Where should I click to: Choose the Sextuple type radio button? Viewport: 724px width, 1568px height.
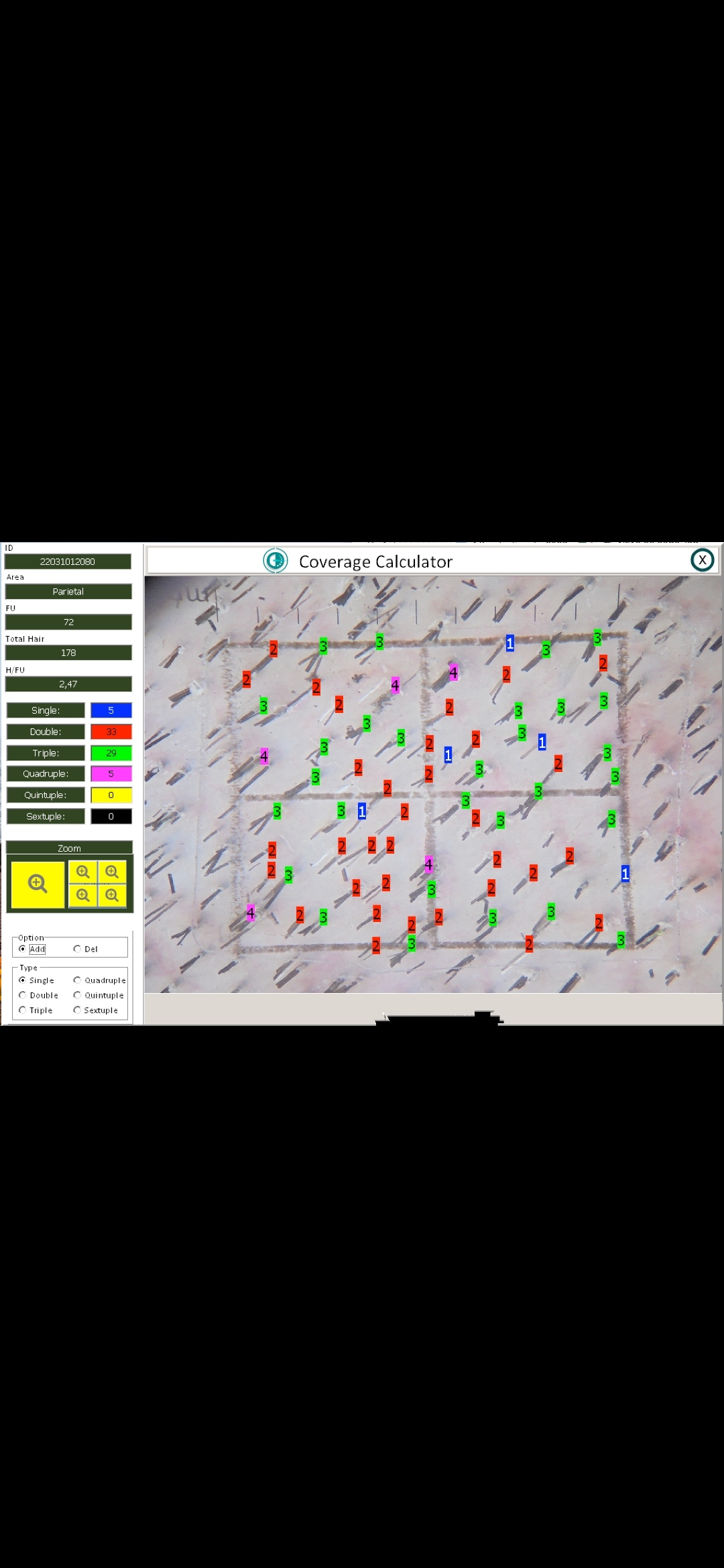[77, 1010]
